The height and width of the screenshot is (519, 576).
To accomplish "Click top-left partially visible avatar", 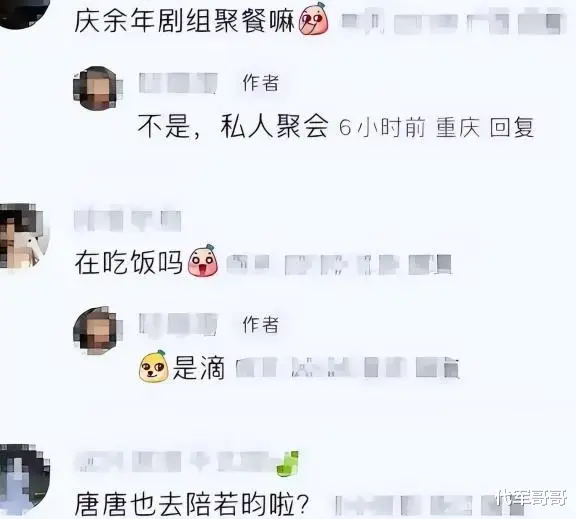I will [x=24, y=13].
